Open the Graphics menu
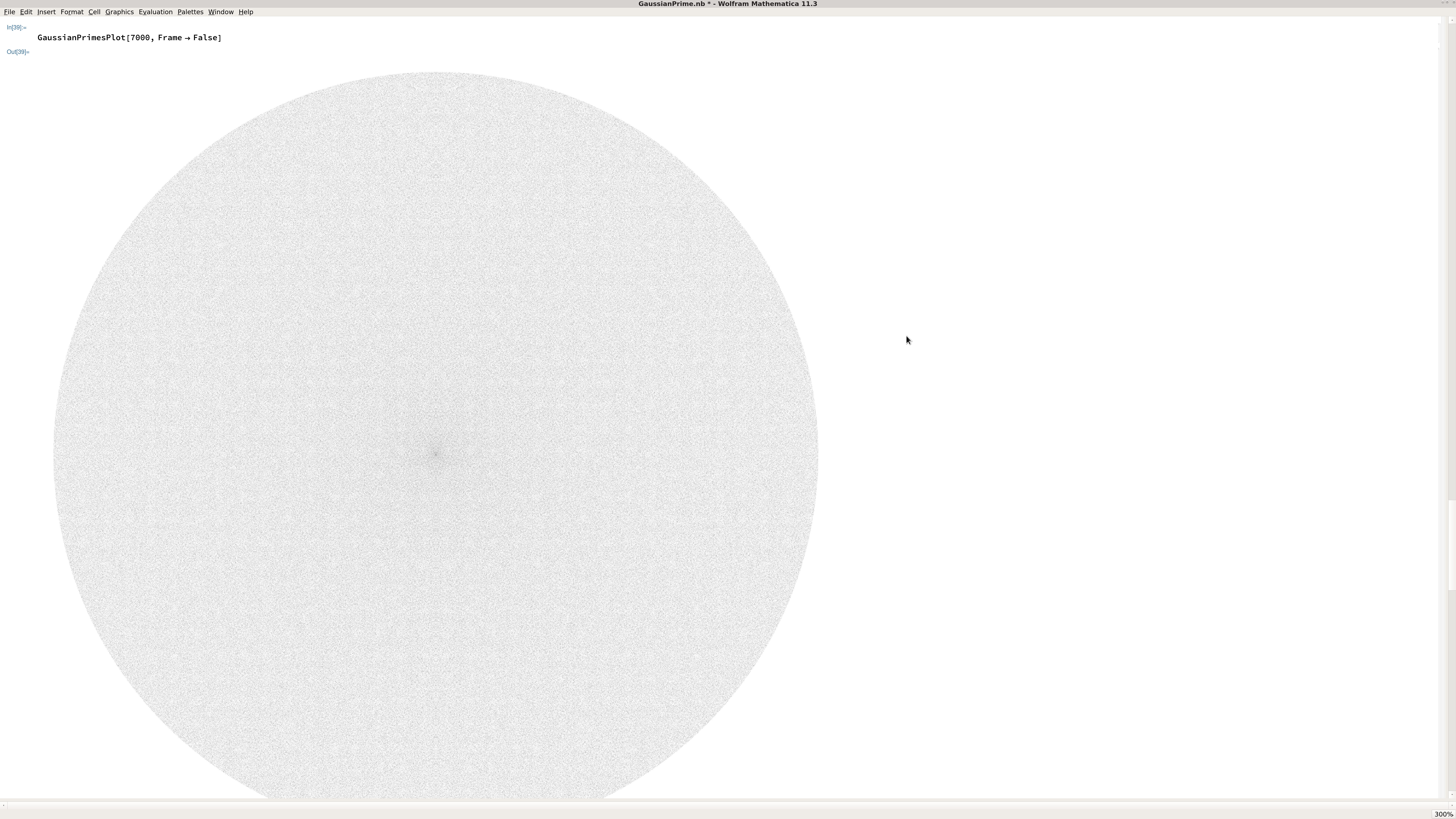The width and height of the screenshot is (1456, 819). [119, 12]
